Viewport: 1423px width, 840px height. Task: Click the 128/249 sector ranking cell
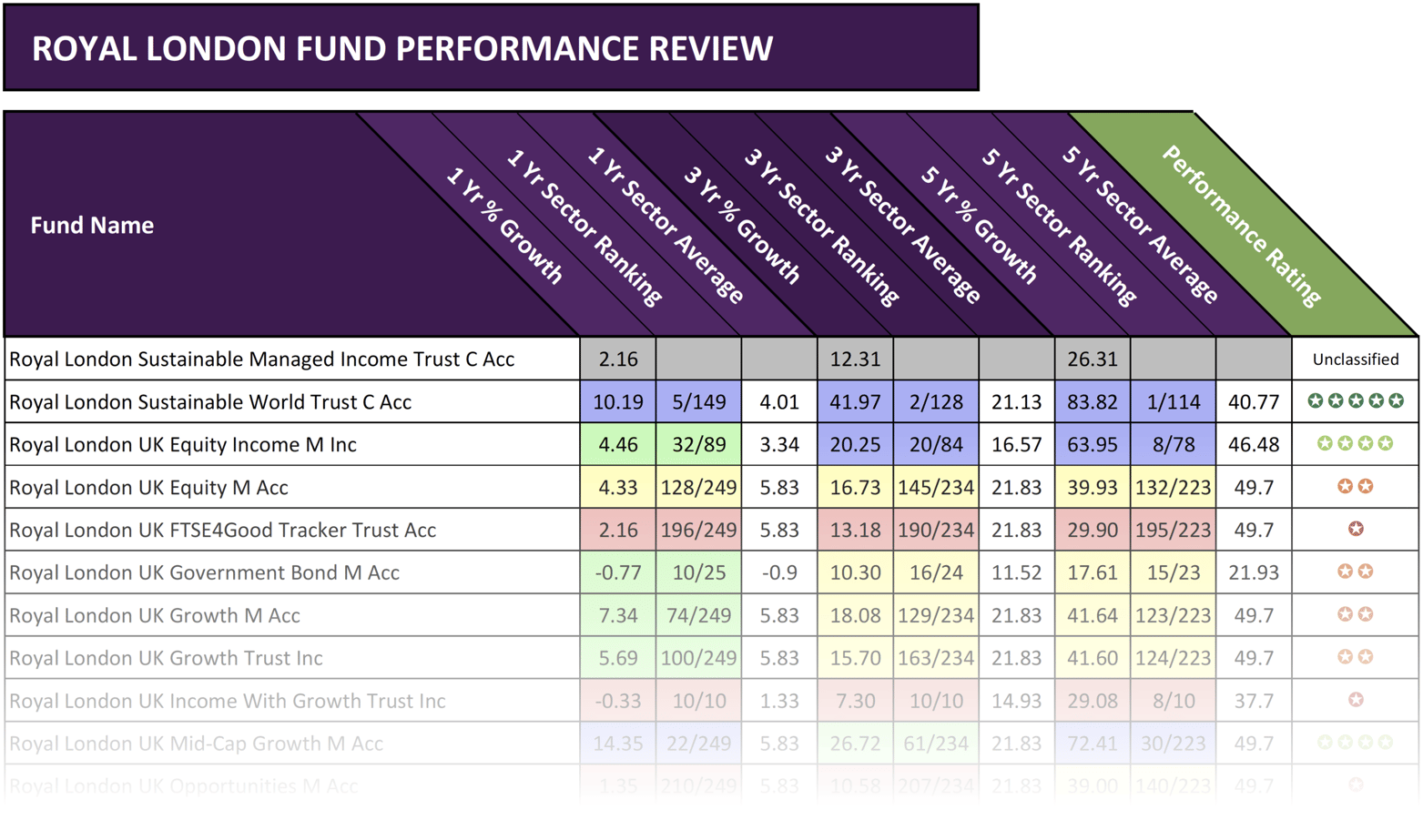coord(699,488)
